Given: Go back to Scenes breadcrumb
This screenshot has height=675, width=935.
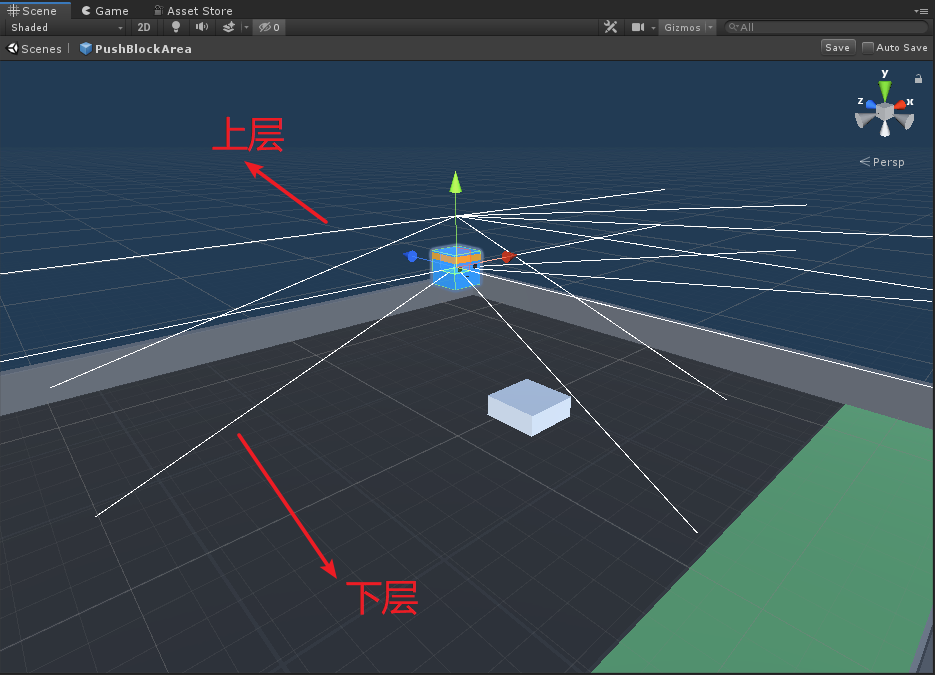Looking at the screenshot, I should click(x=34, y=49).
